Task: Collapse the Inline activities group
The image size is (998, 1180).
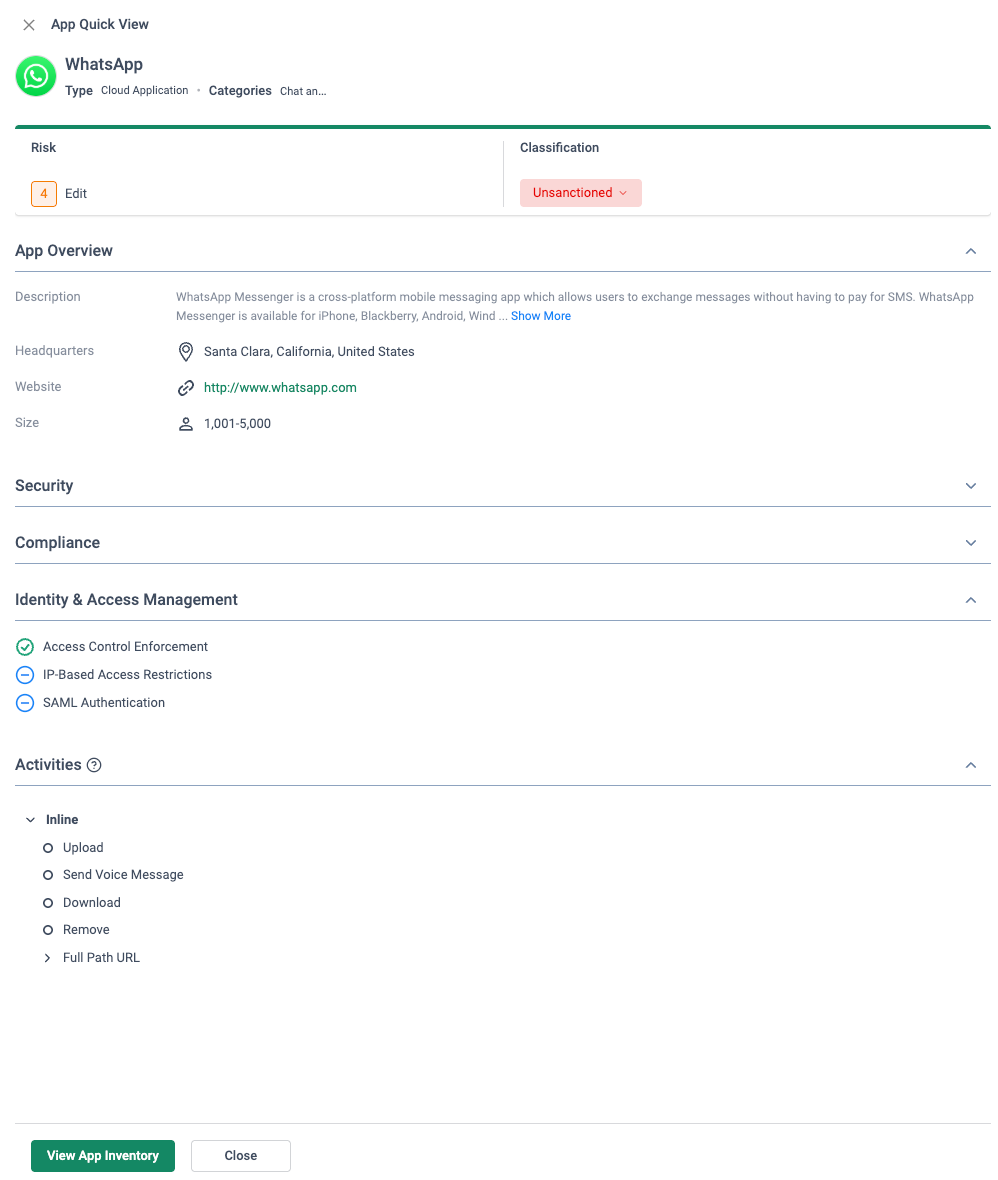Action: click(x=30, y=820)
